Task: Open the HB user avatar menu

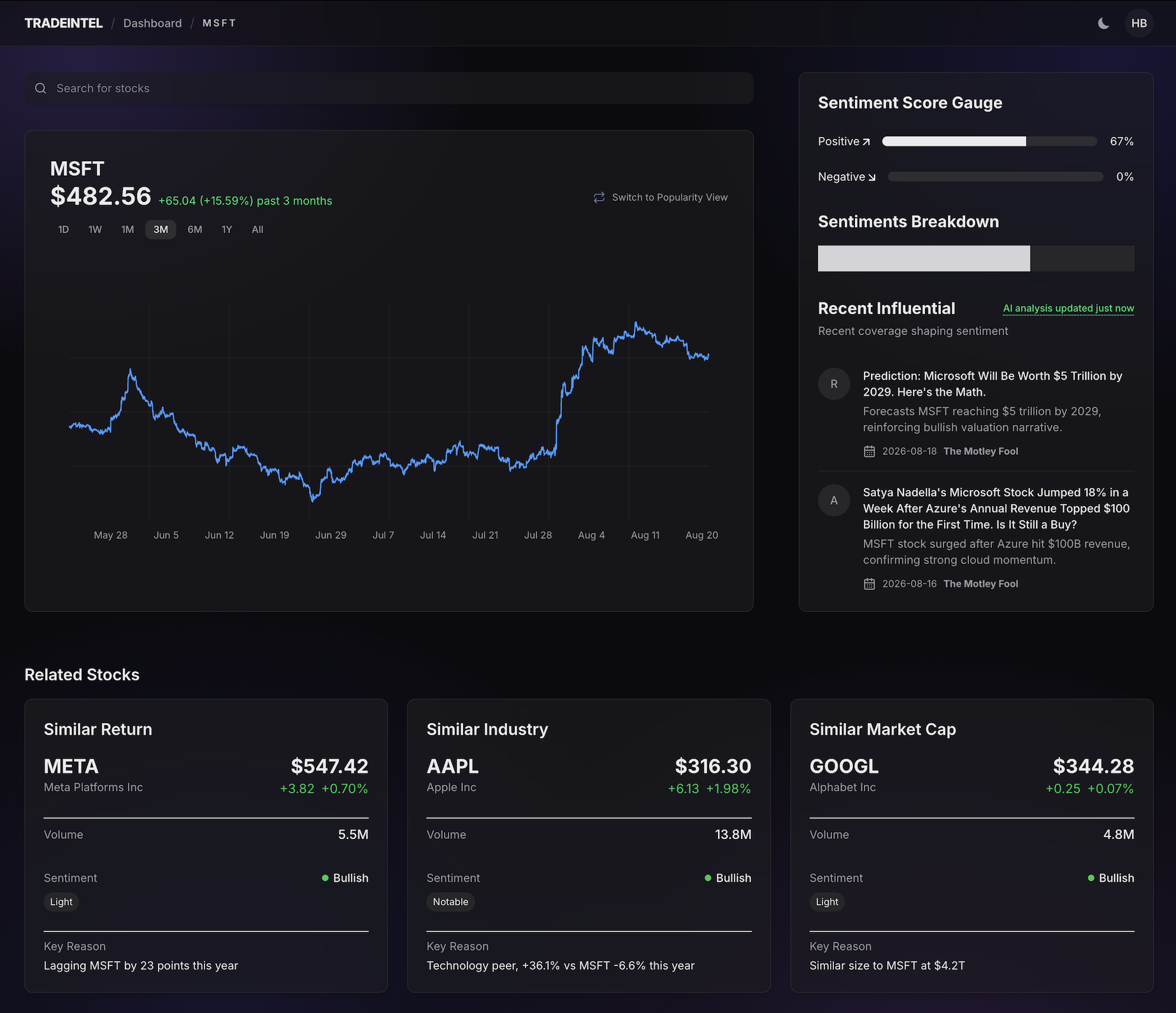Action: pos(1139,24)
